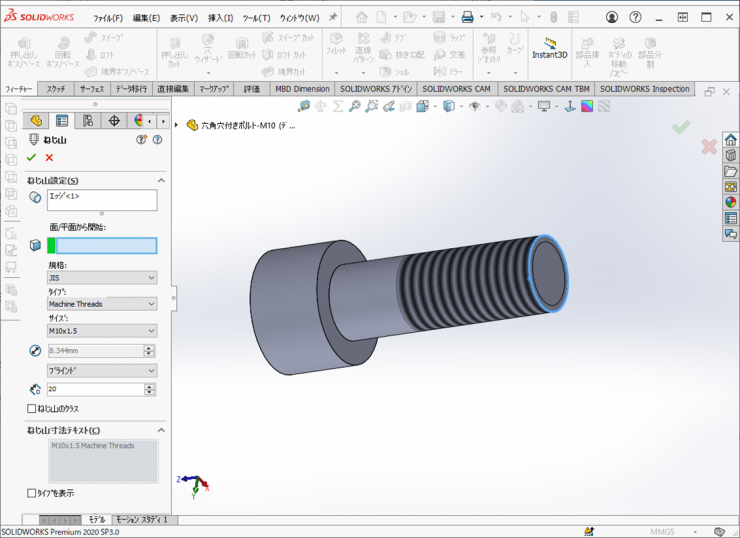Switch to the SOLIDWORKS Inspection tab
Viewport: 740px width, 538px height.
click(x=644, y=89)
